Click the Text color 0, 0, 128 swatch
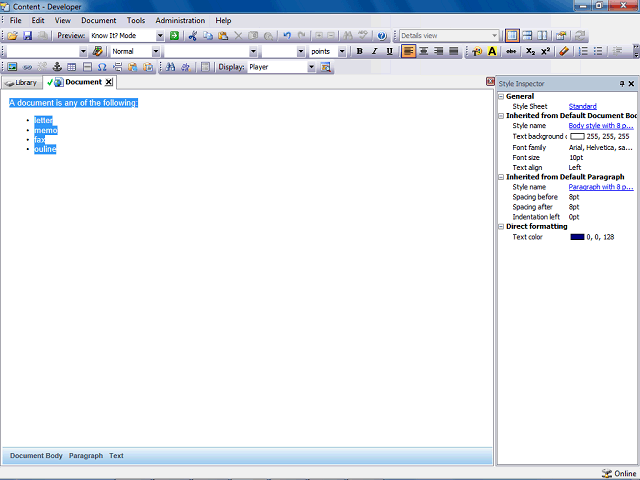Image resolution: width=640 pixels, height=480 pixels. point(577,237)
